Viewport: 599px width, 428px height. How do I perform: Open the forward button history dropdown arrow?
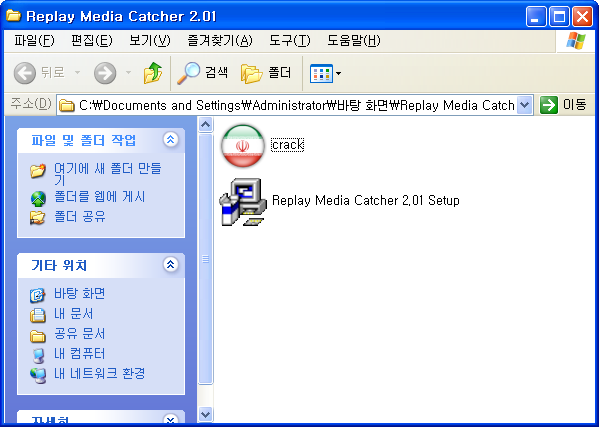click(x=128, y=73)
